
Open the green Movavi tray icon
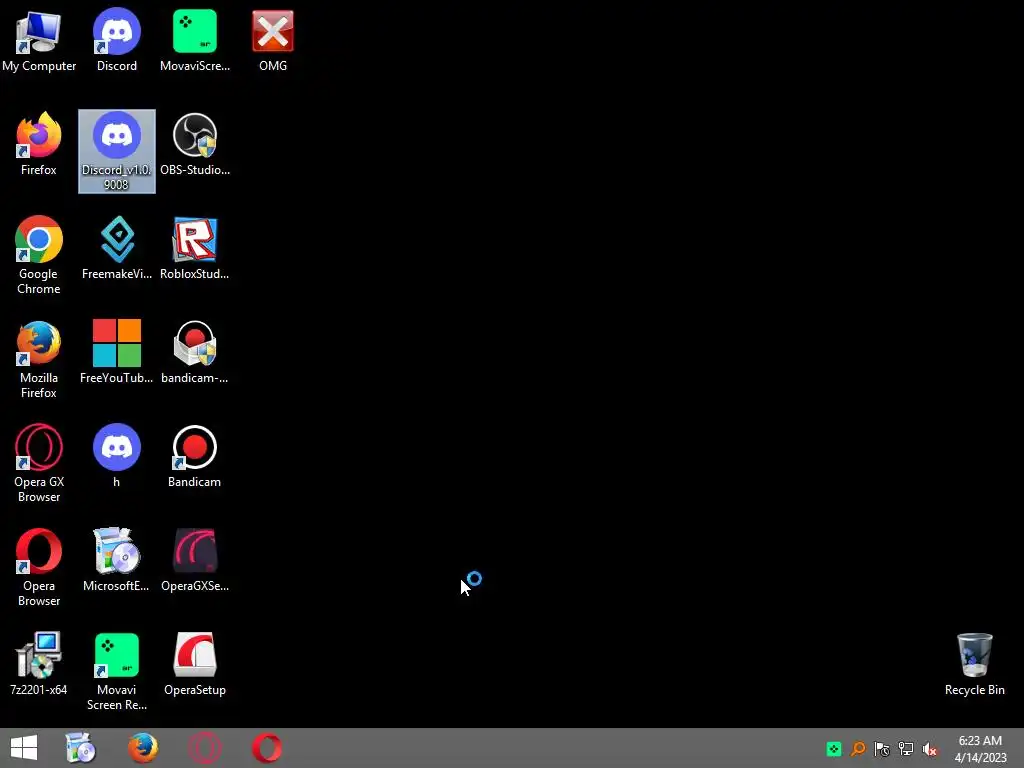coord(834,749)
